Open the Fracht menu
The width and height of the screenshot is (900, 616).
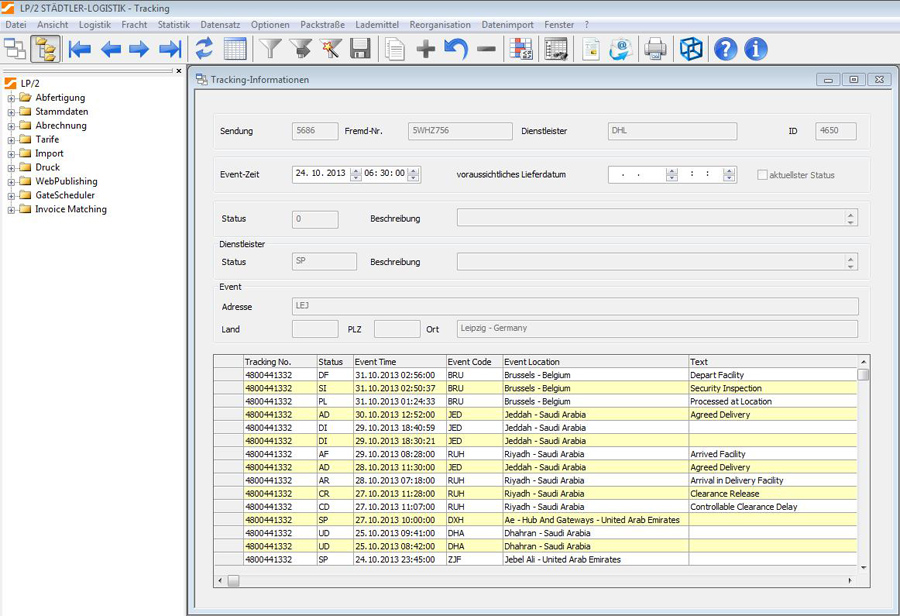click(x=134, y=25)
